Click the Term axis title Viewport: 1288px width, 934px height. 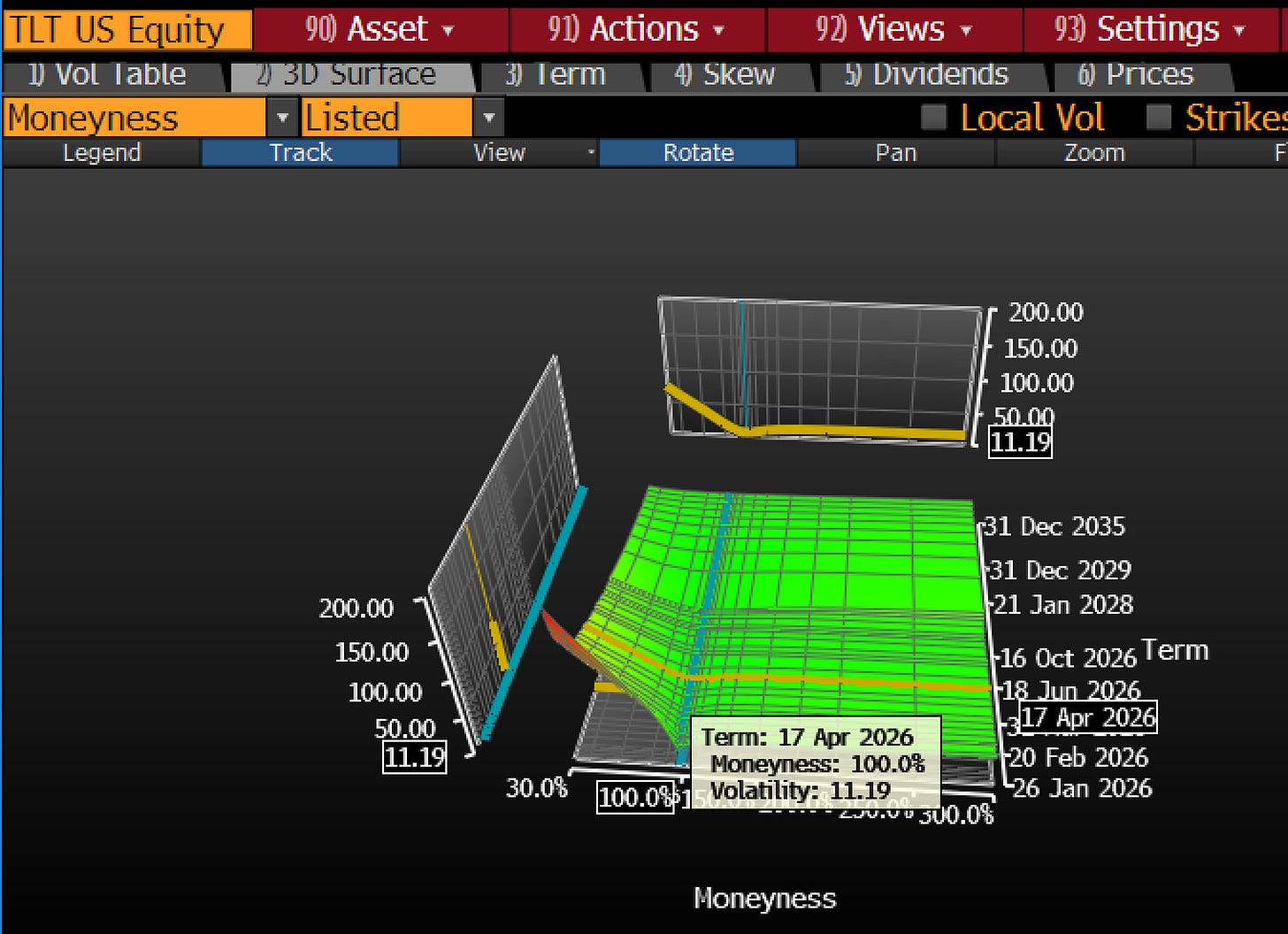1175,650
